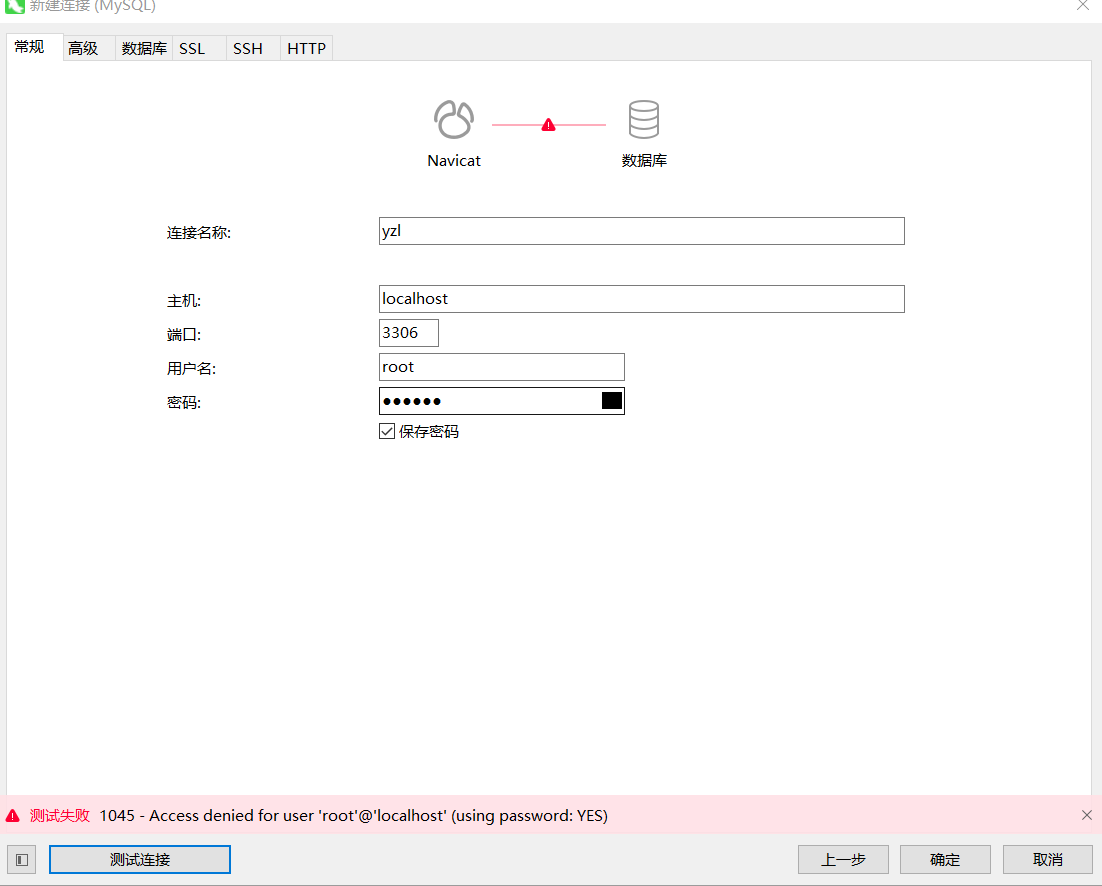The image size is (1102, 886).
Task: Click the red alert icon beside 测试失败
Action: pos(13,816)
